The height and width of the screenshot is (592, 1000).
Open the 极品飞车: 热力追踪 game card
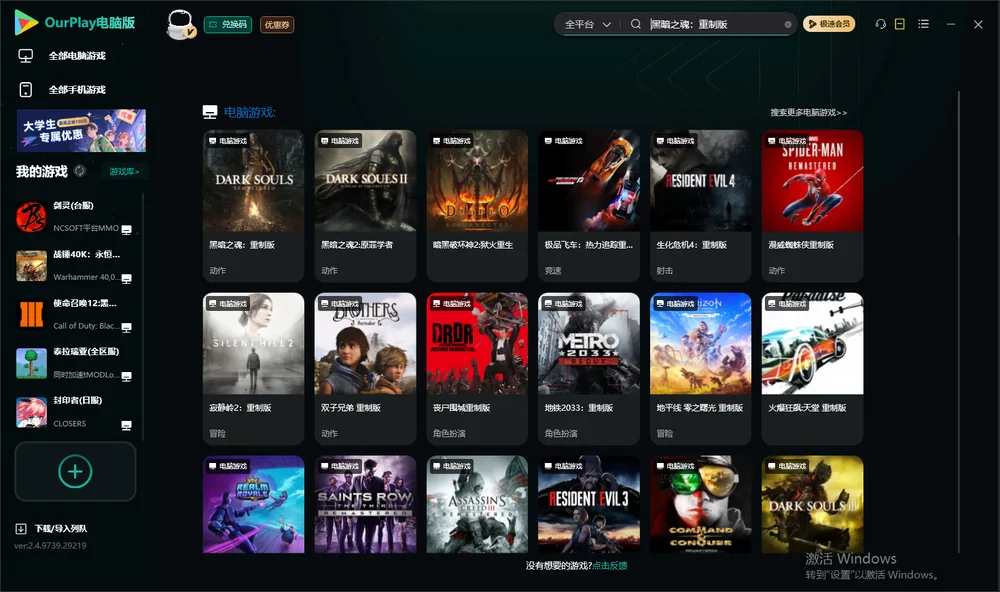[589, 205]
